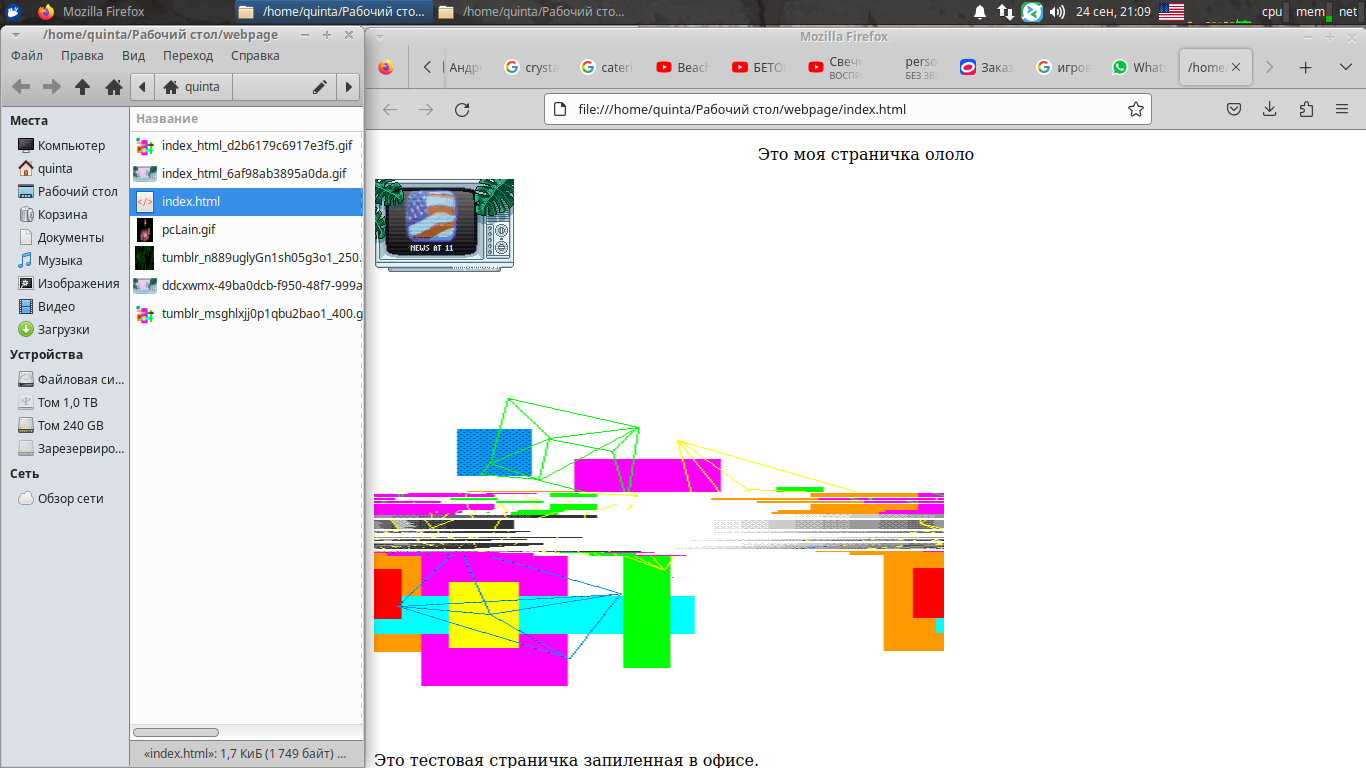Open Firefox hamburger application menu

click(1342, 110)
